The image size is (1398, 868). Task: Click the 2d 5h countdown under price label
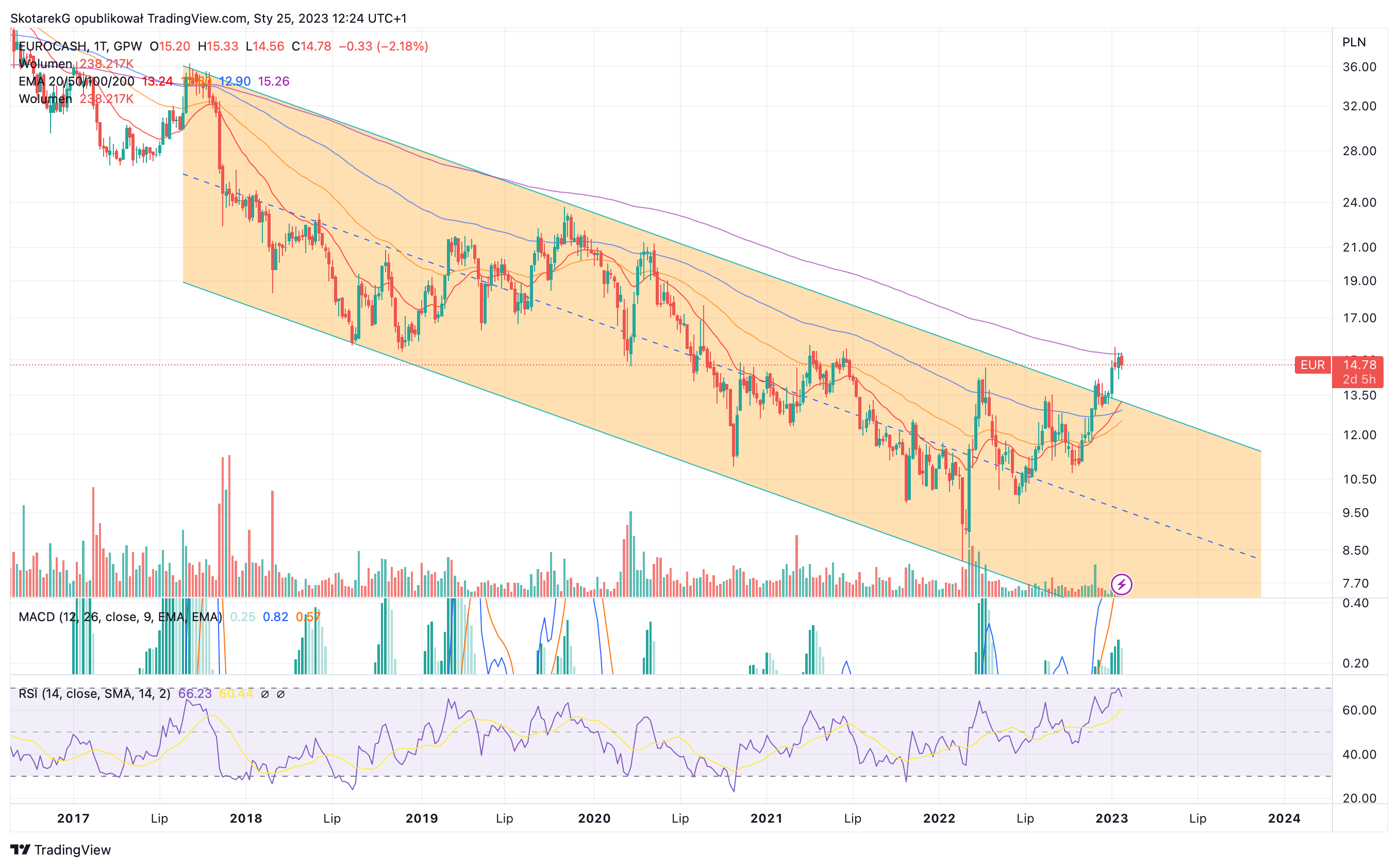click(1359, 380)
